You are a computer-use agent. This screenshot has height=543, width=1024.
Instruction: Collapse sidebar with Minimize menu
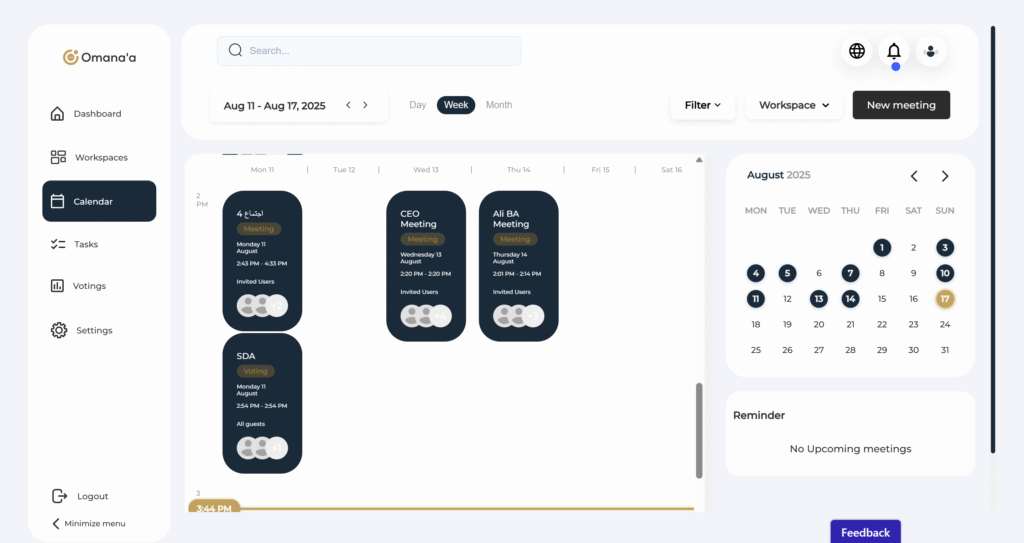click(x=89, y=523)
